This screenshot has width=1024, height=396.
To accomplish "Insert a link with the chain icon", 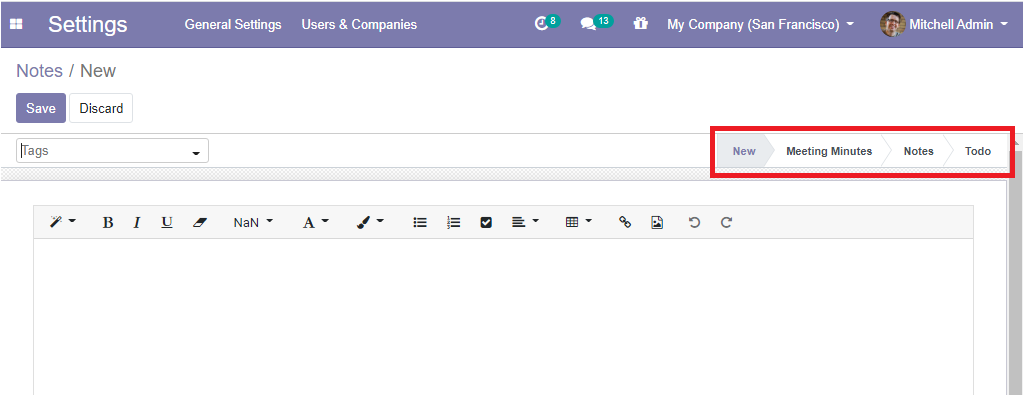I will tap(625, 222).
